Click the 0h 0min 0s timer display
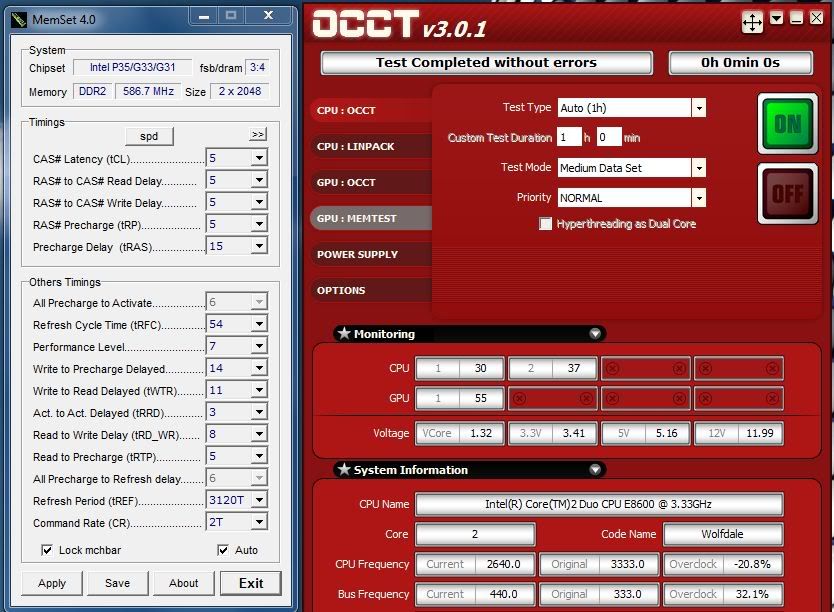 pos(740,63)
